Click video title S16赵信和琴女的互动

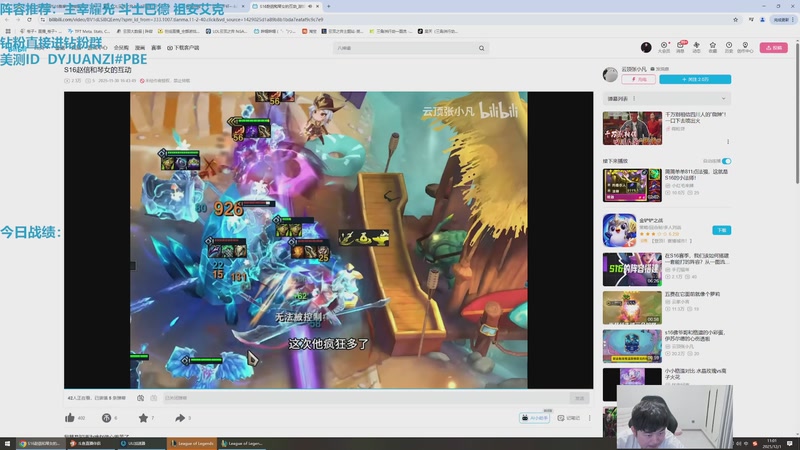pyautogui.click(x=98, y=70)
